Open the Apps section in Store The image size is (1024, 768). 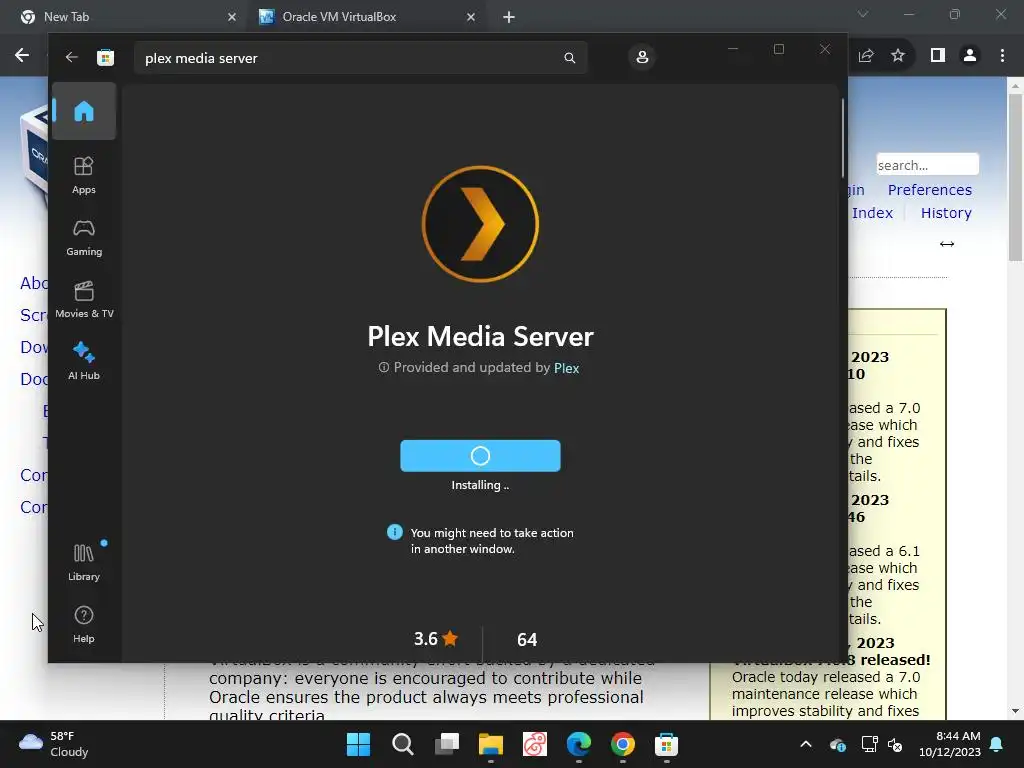[x=84, y=176]
